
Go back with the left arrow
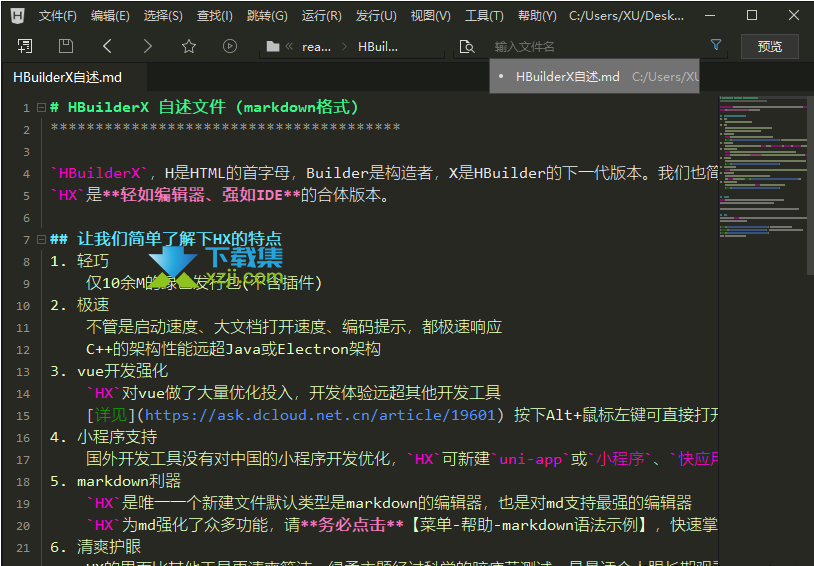tap(107, 46)
